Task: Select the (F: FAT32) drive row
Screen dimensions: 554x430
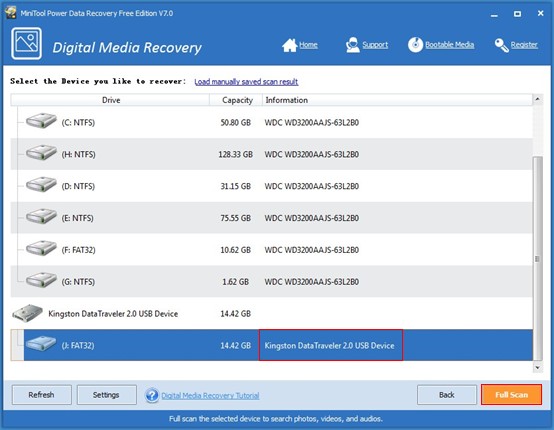Action: pos(271,249)
